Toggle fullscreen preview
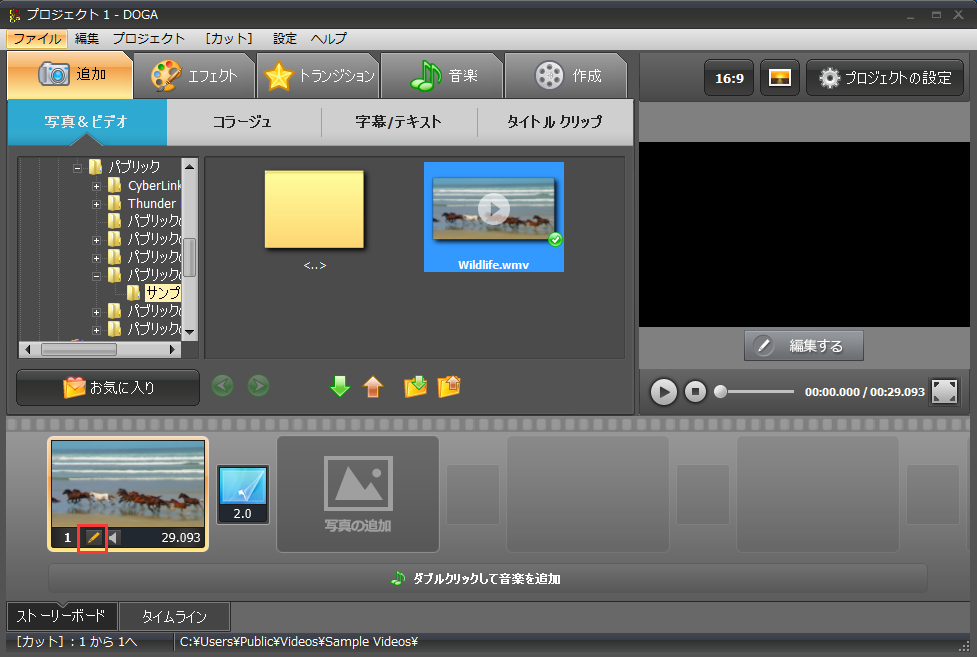The width and height of the screenshot is (977, 657). point(944,391)
